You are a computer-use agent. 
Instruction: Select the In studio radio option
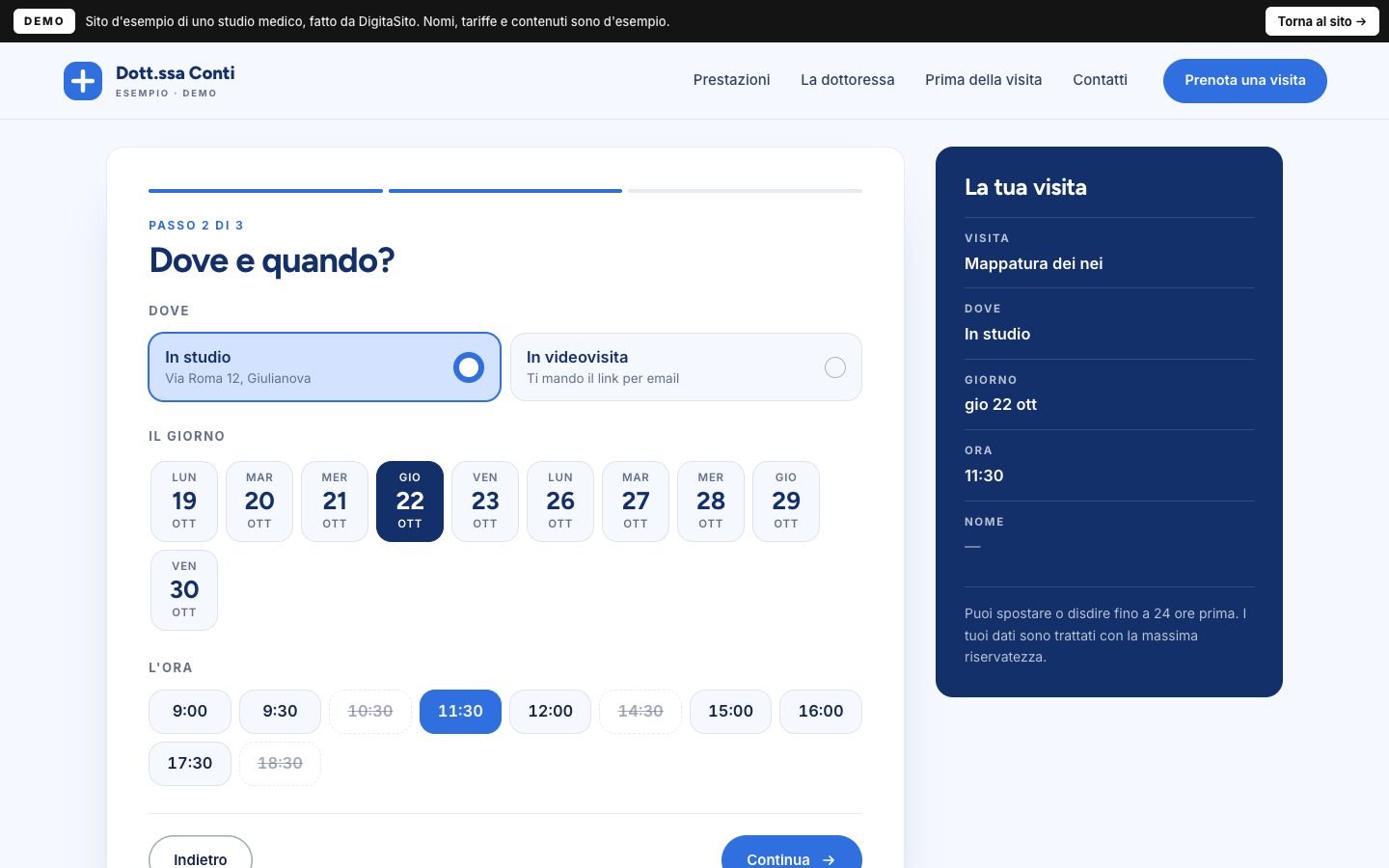click(324, 367)
